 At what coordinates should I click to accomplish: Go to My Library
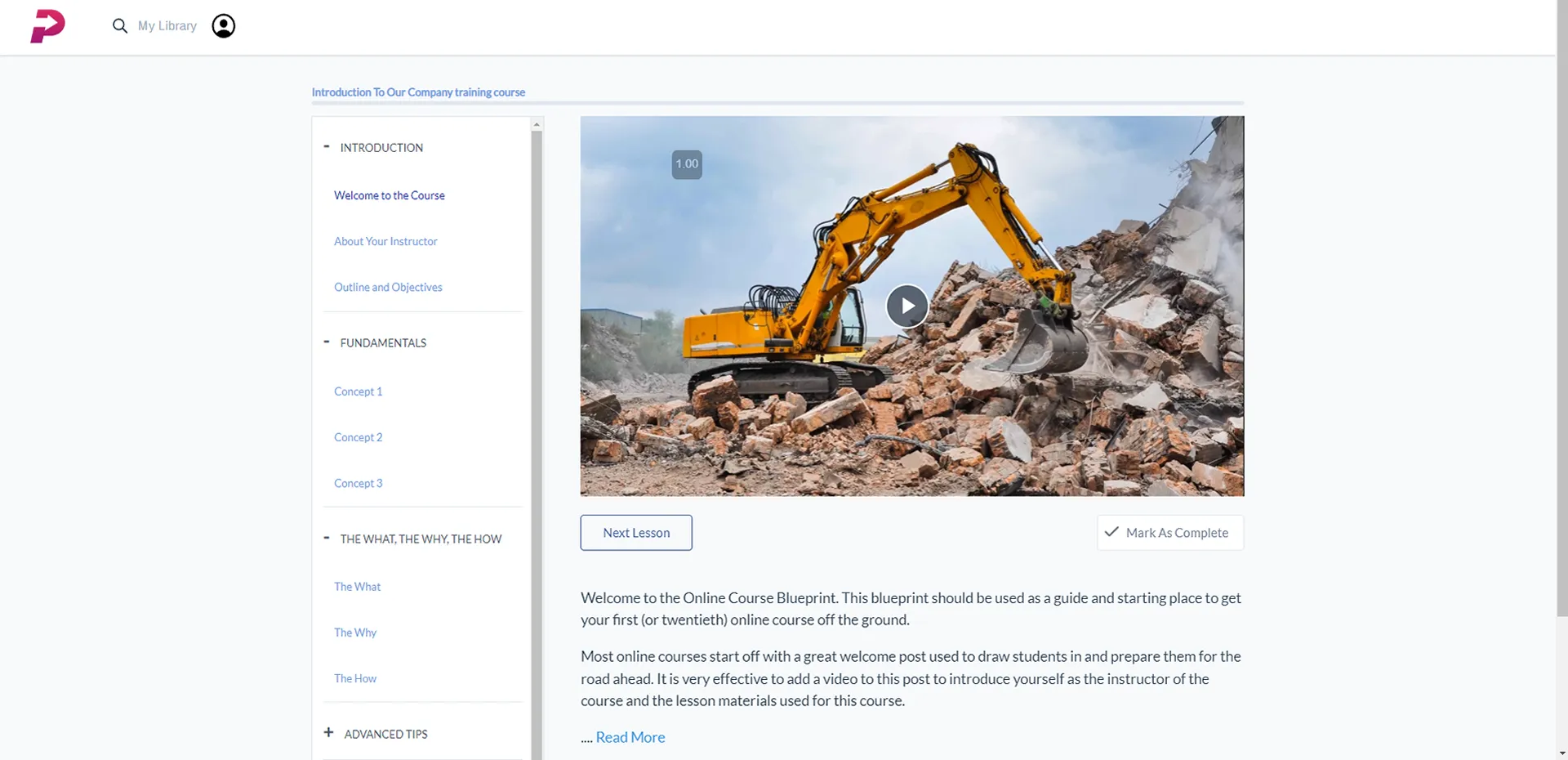(167, 26)
